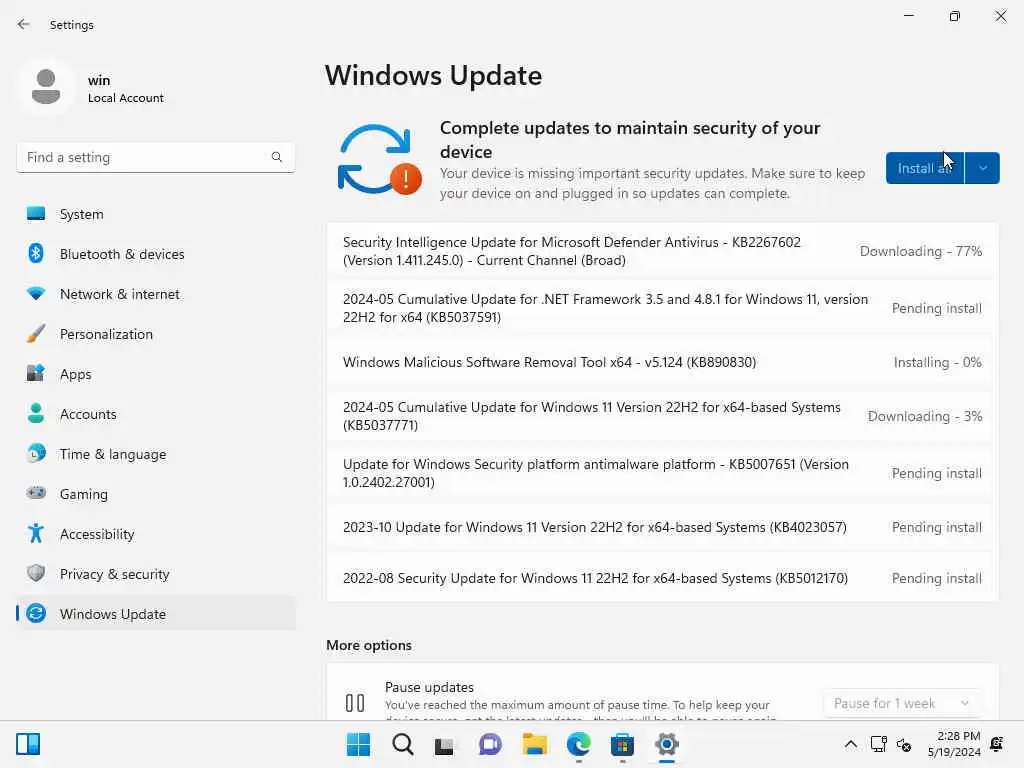Screen dimensions: 1024x768
Task: Click the Accessibility figure icon
Action: point(36,534)
